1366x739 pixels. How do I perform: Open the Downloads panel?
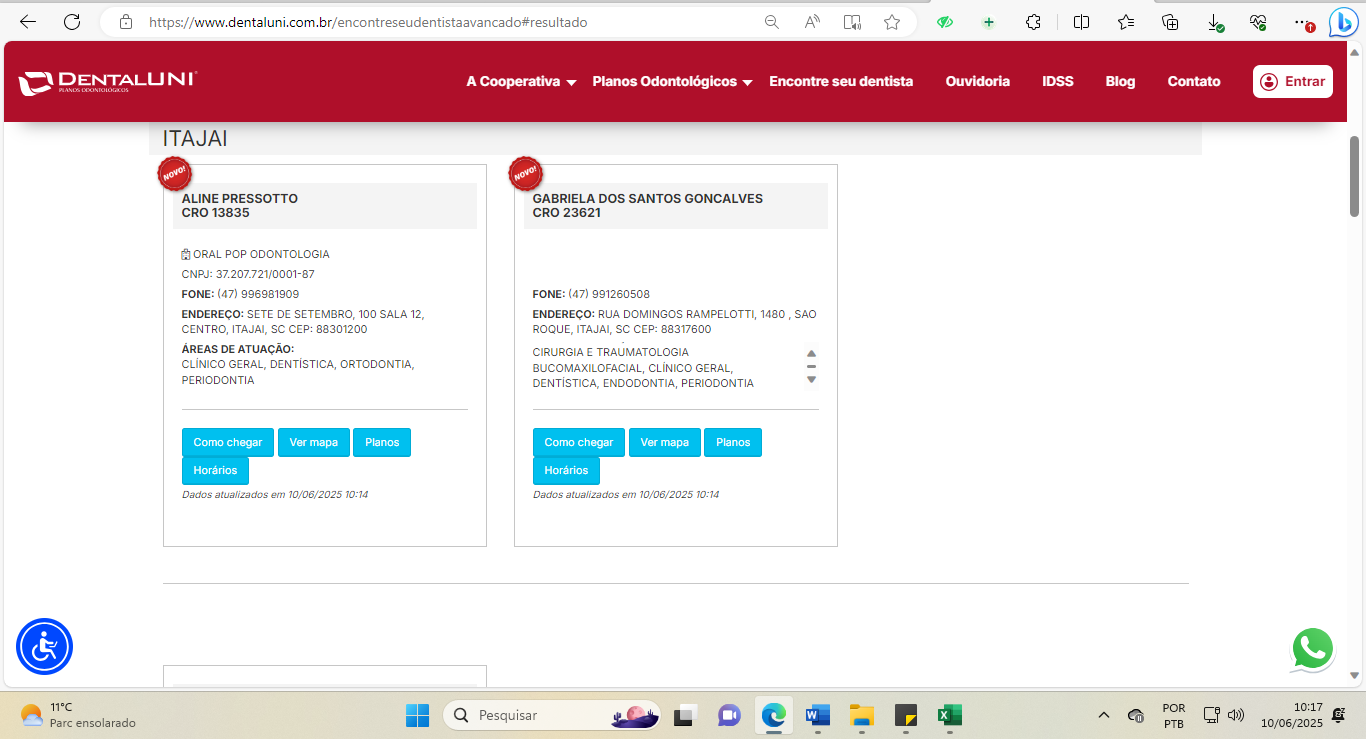click(x=1215, y=22)
